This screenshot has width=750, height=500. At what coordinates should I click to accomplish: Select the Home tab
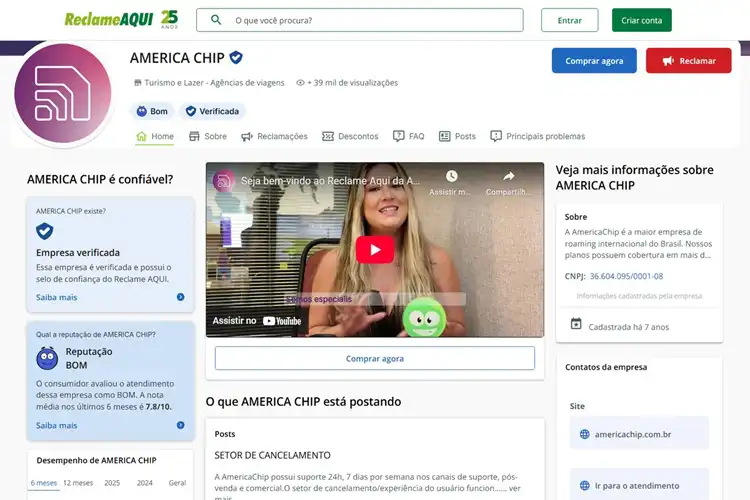point(154,136)
